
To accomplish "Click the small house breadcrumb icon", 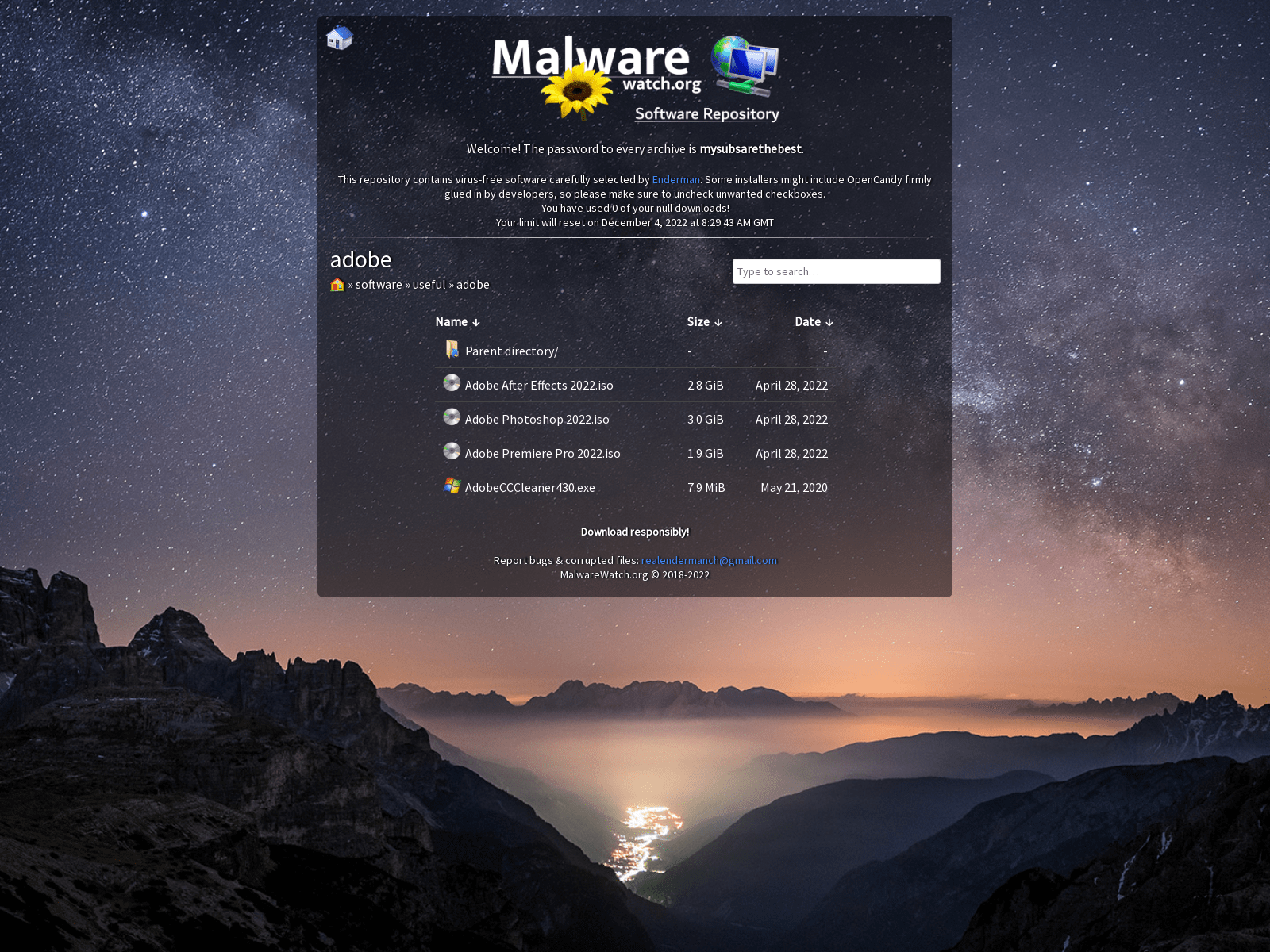I will 337,285.
